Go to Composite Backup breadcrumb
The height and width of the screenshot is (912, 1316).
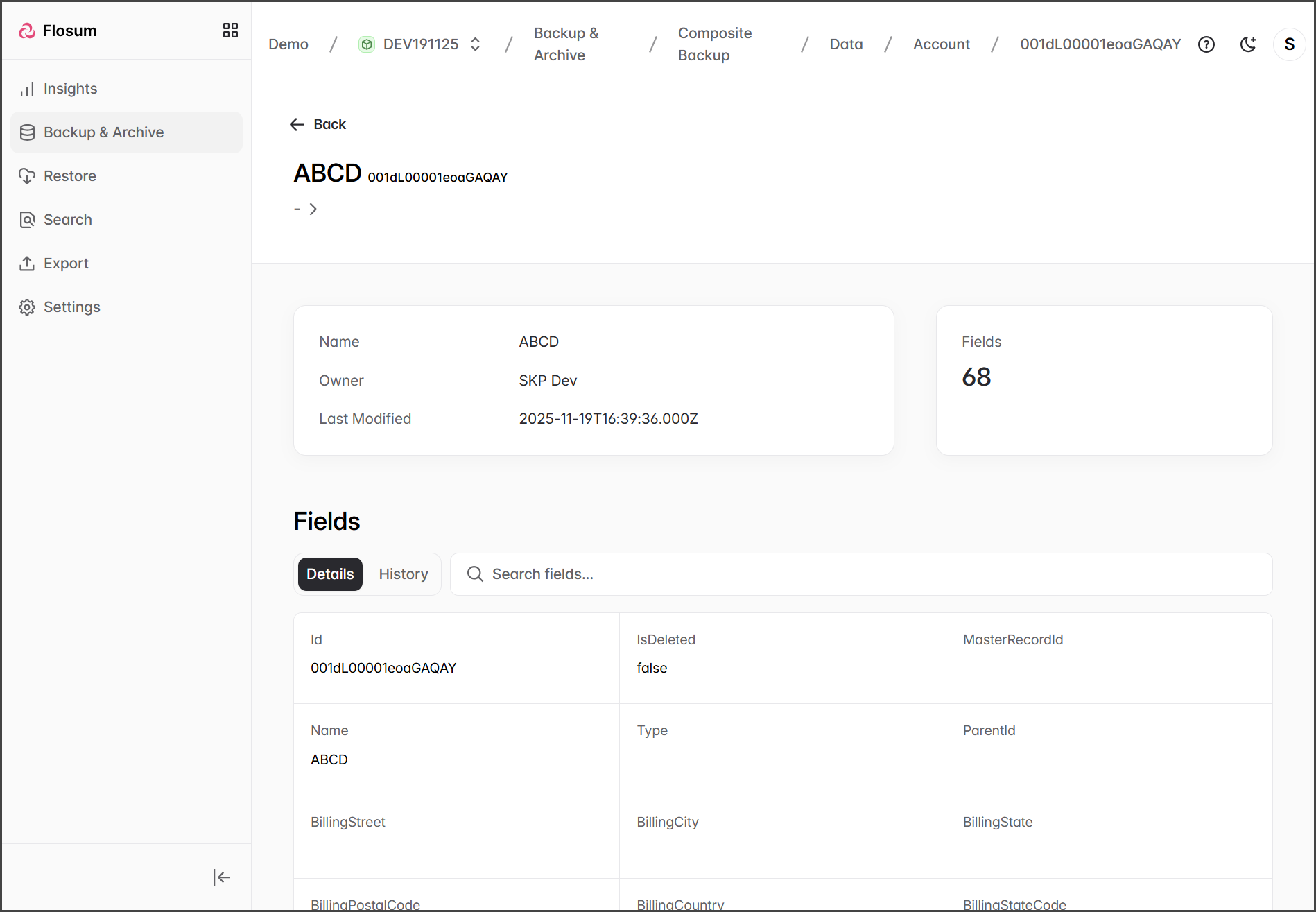[714, 44]
